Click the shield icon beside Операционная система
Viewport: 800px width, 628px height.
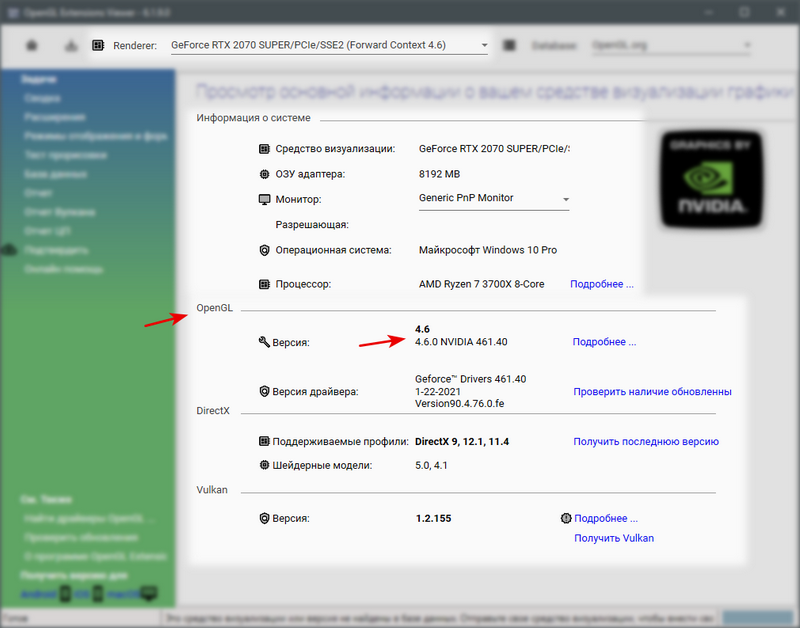264,250
